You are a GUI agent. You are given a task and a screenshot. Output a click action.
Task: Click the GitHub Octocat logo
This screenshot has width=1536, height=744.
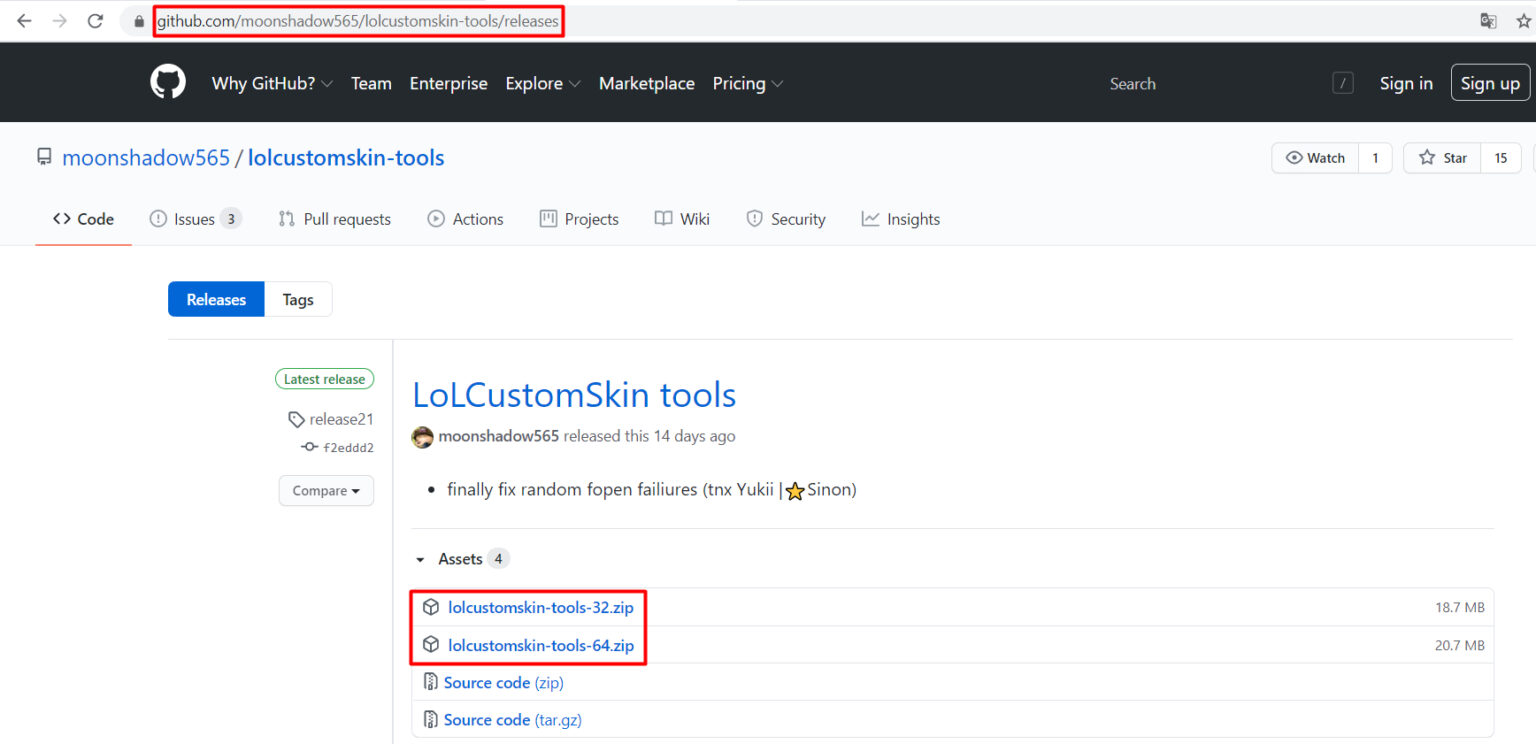pos(167,82)
